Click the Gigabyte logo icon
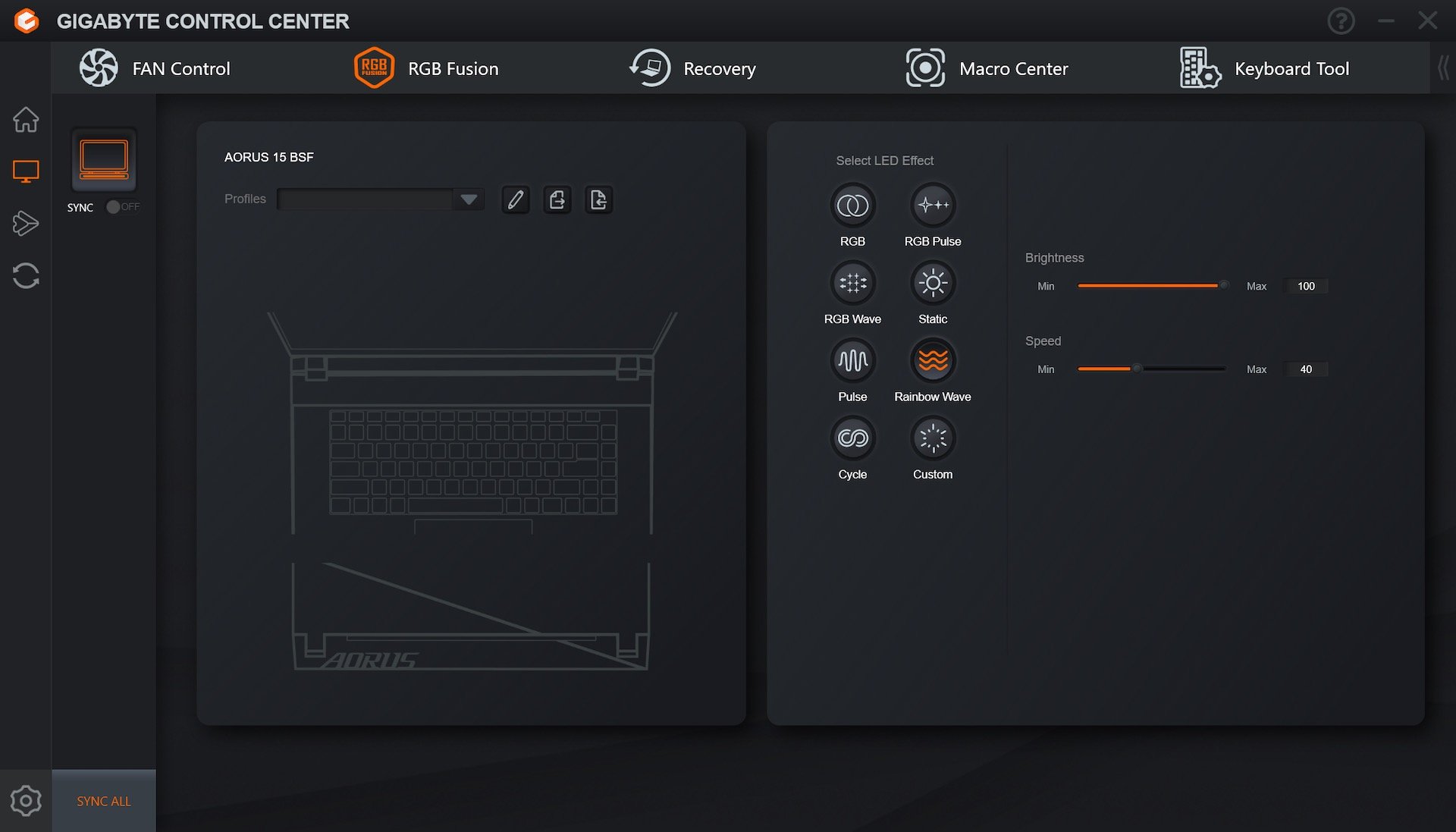The height and width of the screenshot is (832, 1456). tap(27, 20)
